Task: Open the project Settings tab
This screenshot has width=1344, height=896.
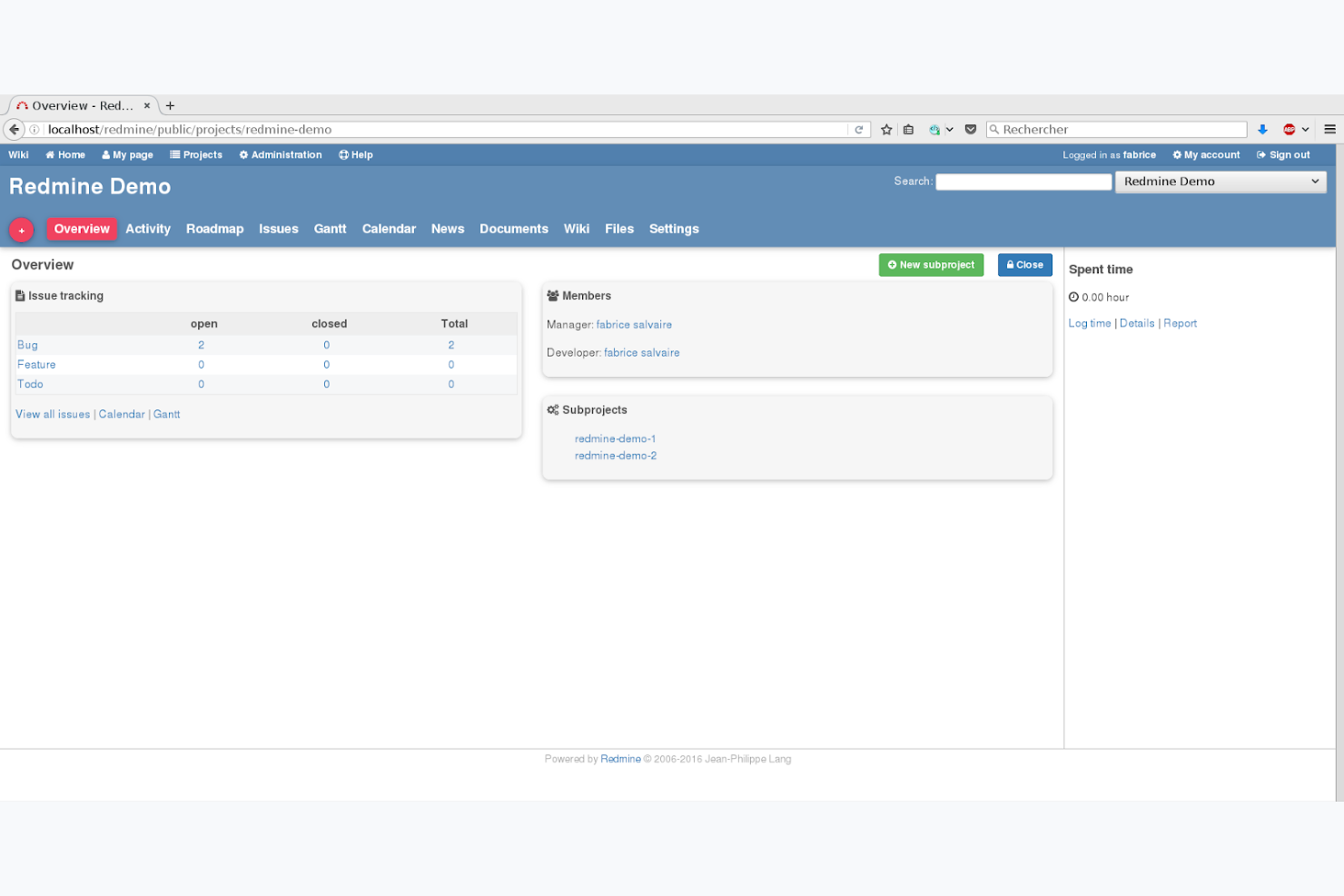Action: [673, 229]
